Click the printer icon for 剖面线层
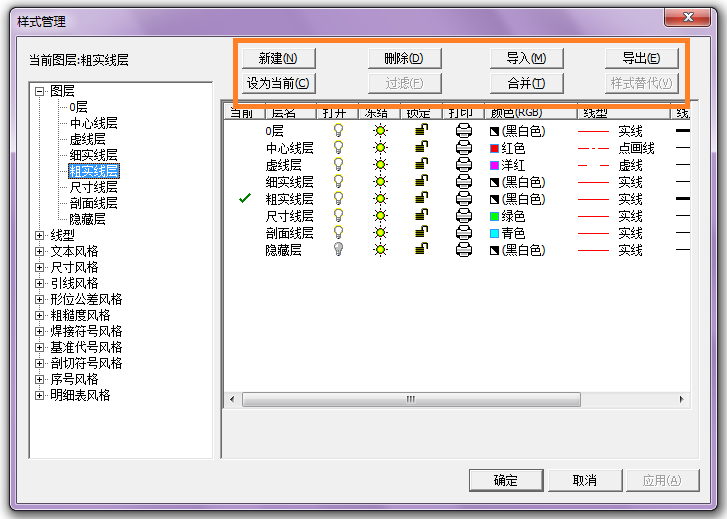This screenshot has width=727, height=519. point(464,233)
